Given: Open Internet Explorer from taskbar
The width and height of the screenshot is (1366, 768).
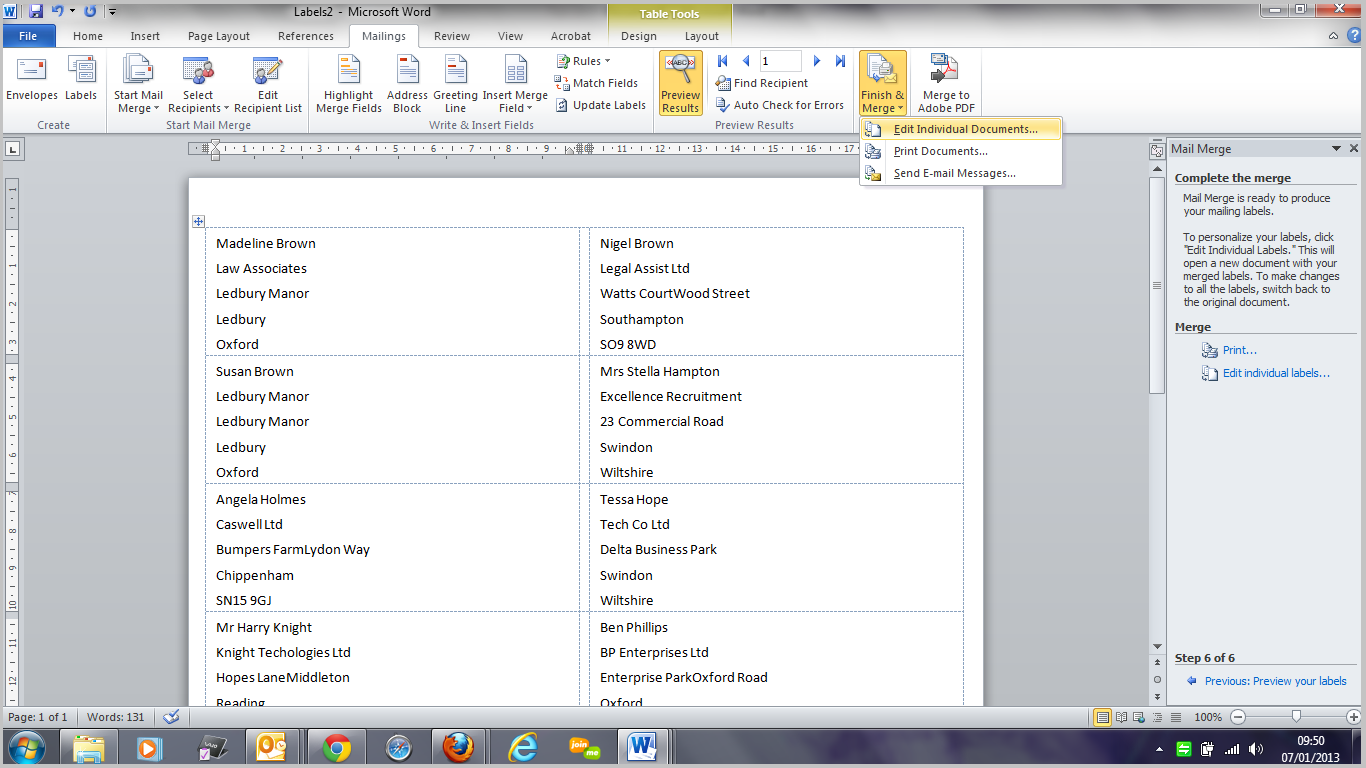Looking at the screenshot, I should coord(523,748).
